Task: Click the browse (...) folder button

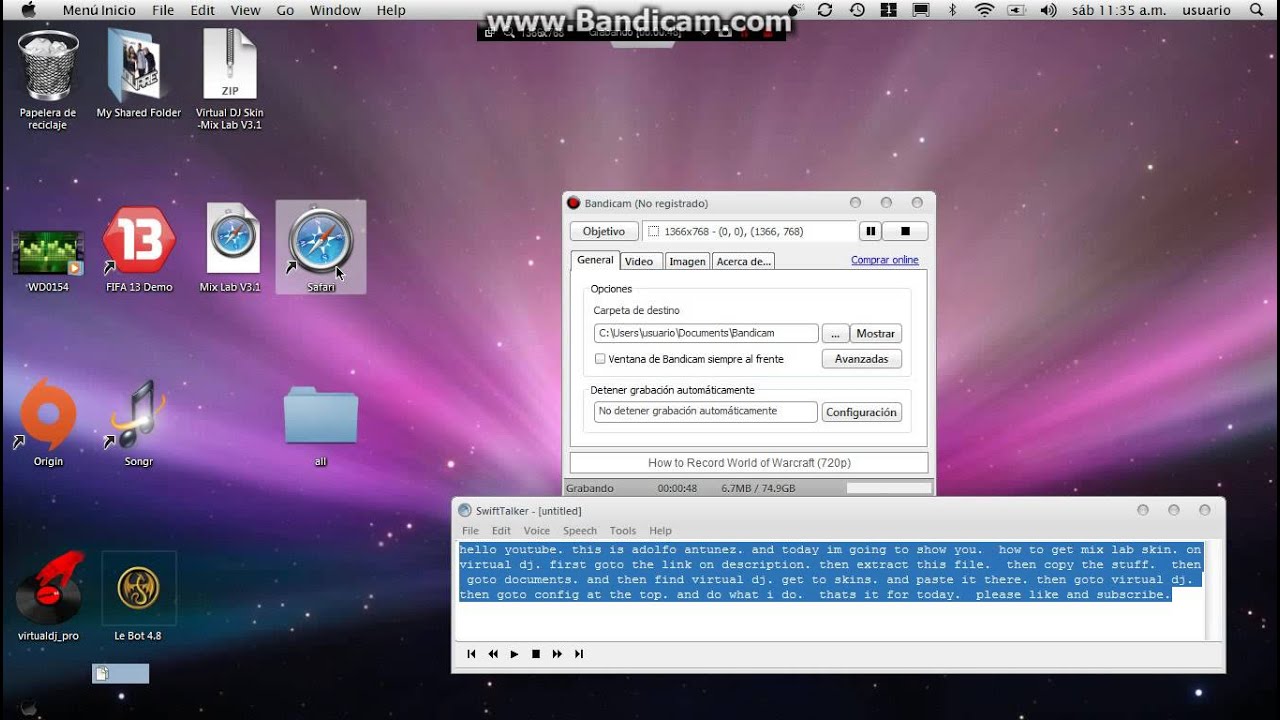Action: click(x=835, y=334)
